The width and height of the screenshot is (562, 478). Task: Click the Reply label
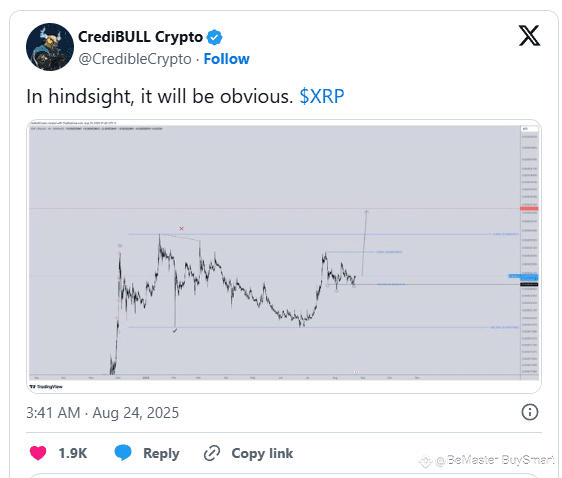tap(161, 454)
